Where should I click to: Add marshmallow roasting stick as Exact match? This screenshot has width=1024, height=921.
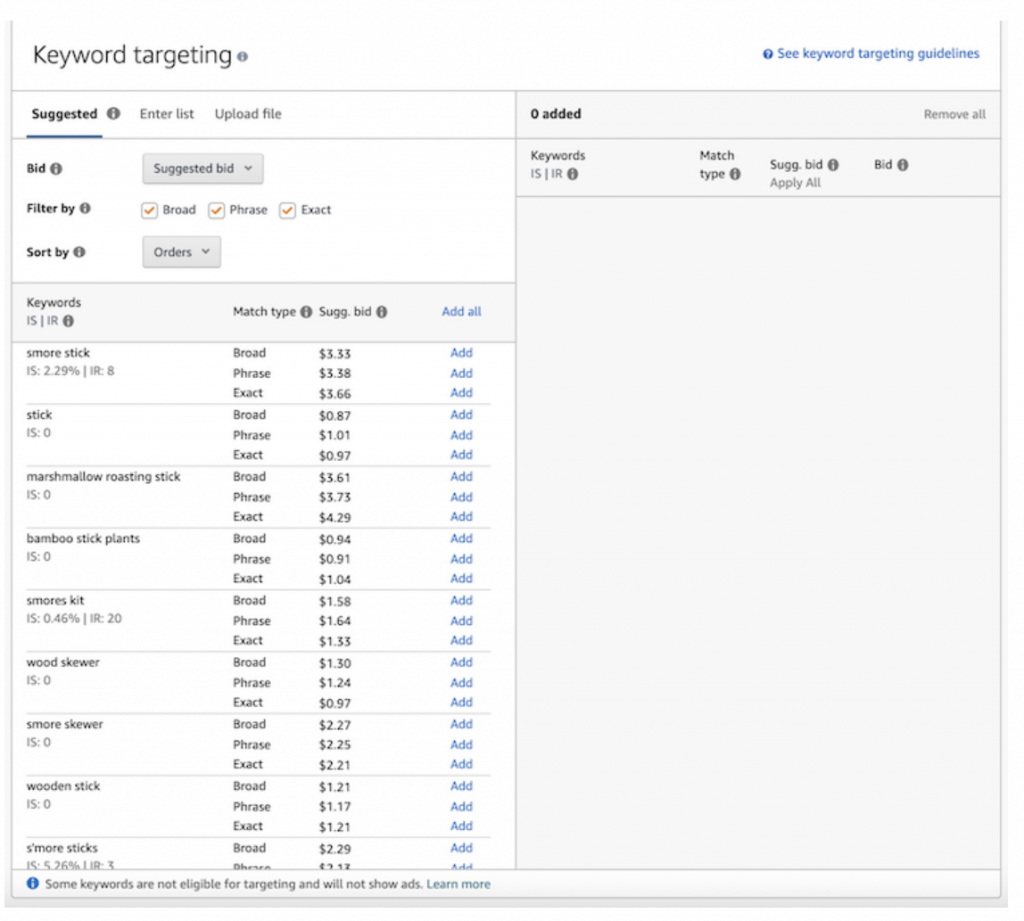[461, 517]
